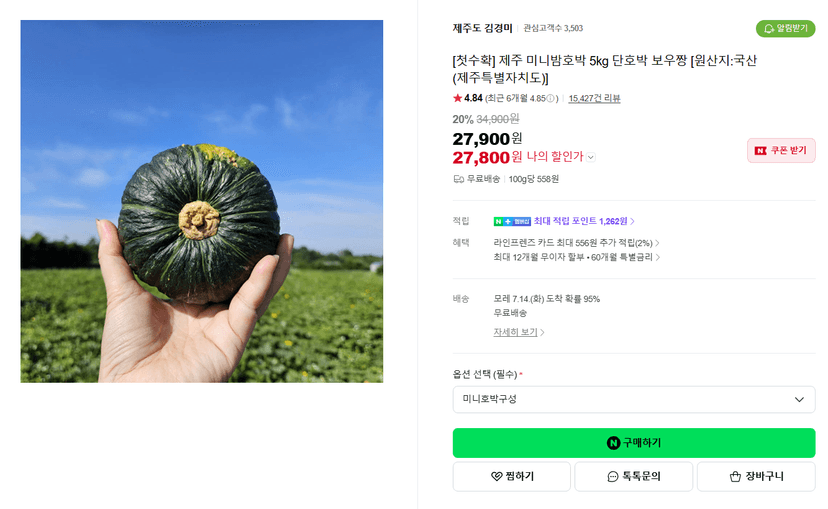Screen dimensions: 828x509
Task: Click the info icon next to 4.85
Action: tap(550, 98)
